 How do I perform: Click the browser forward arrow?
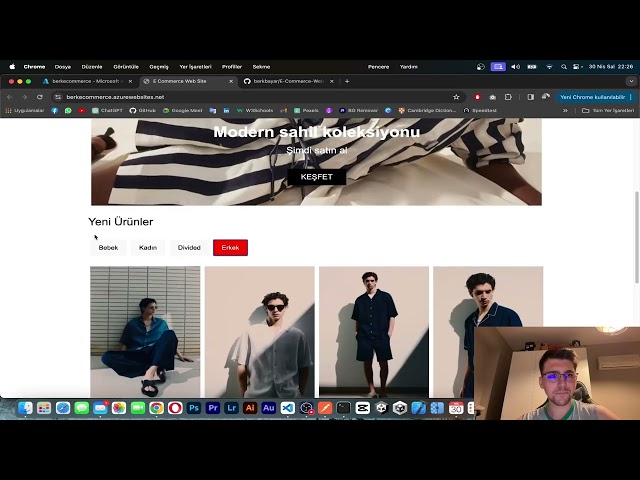click(24, 97)
